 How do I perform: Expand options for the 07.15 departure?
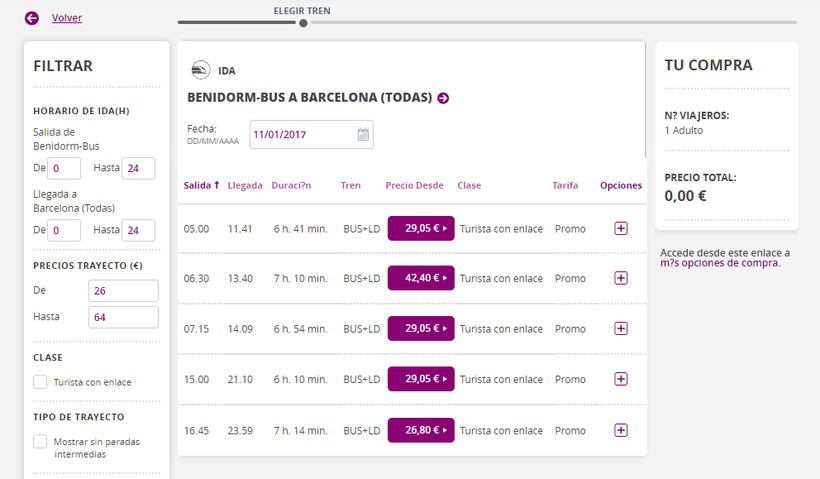pyautogui.click(x=621, y=329)
